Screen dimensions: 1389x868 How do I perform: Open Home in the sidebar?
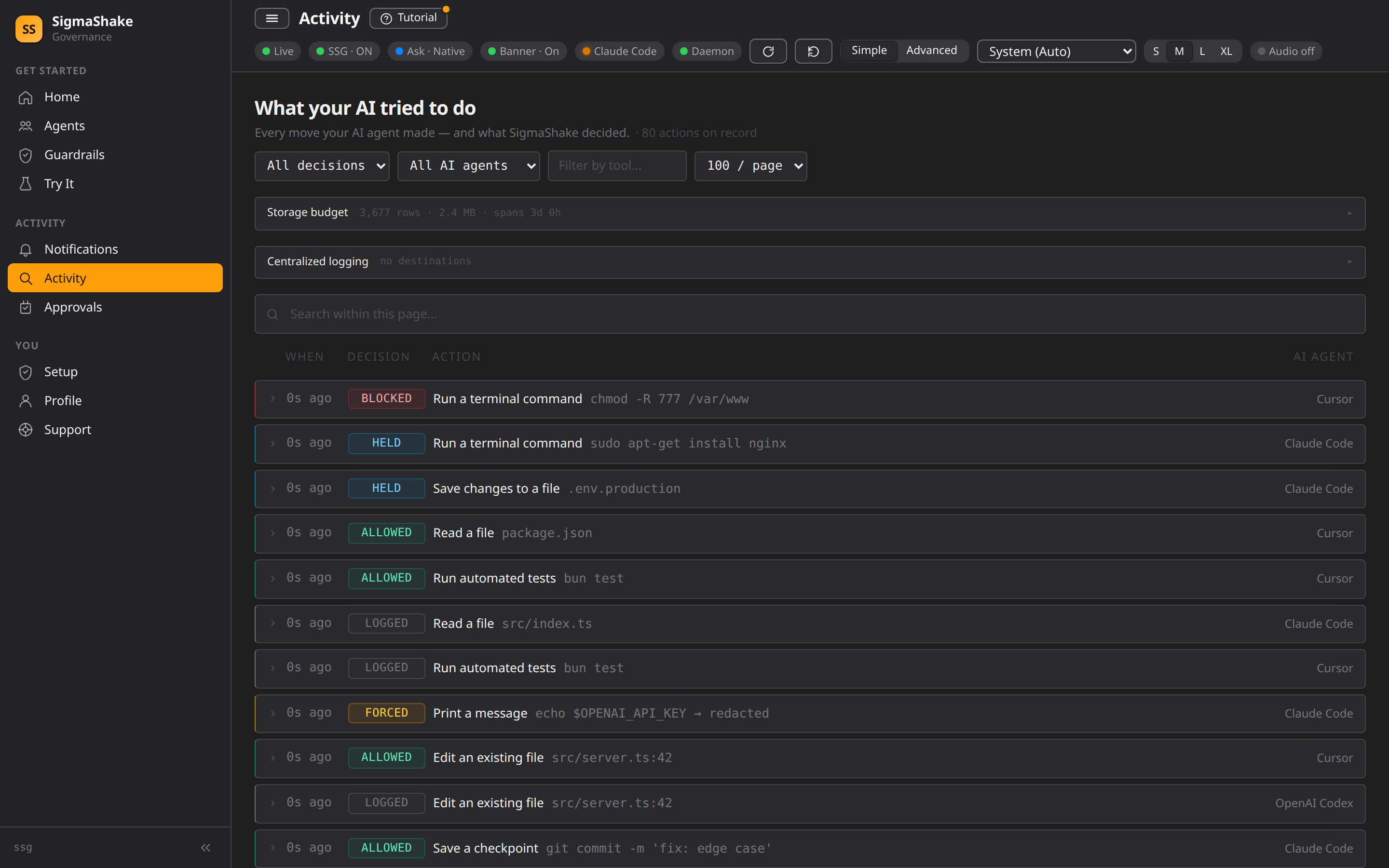pos(115,97)
